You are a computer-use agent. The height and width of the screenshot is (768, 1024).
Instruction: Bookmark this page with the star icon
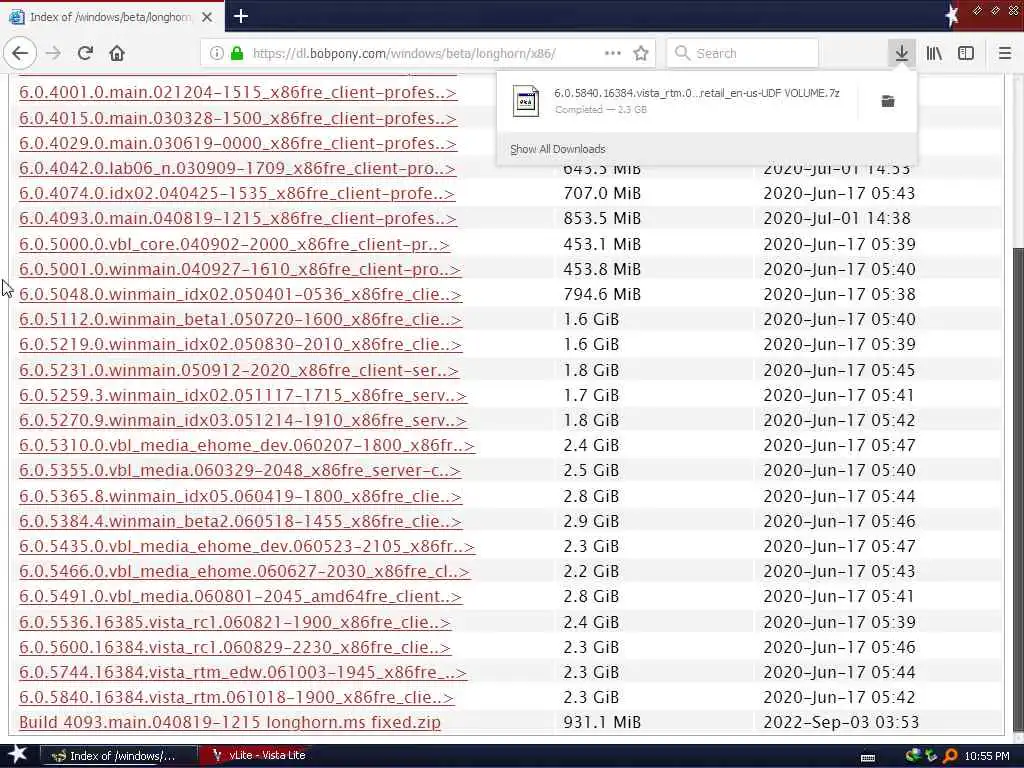click(x=641, y=53)
